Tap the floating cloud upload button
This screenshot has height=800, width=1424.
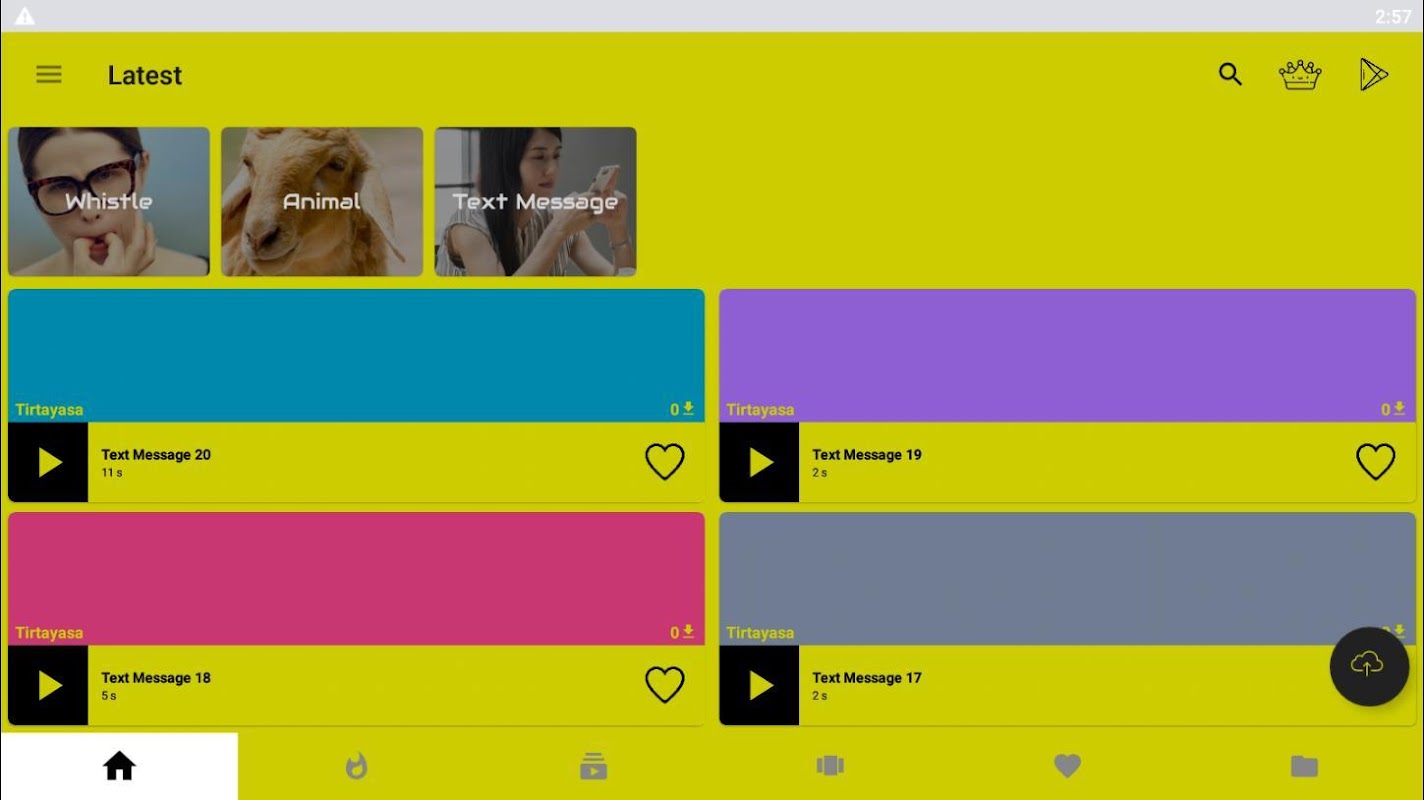tap(1369, 666)
